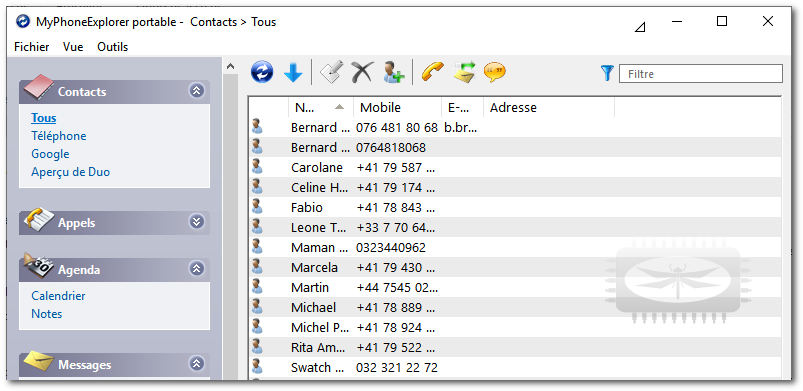This screenshot has width=803, height=391.
Task: Select the Marcela contact row
Action: [x=515, y=267]
